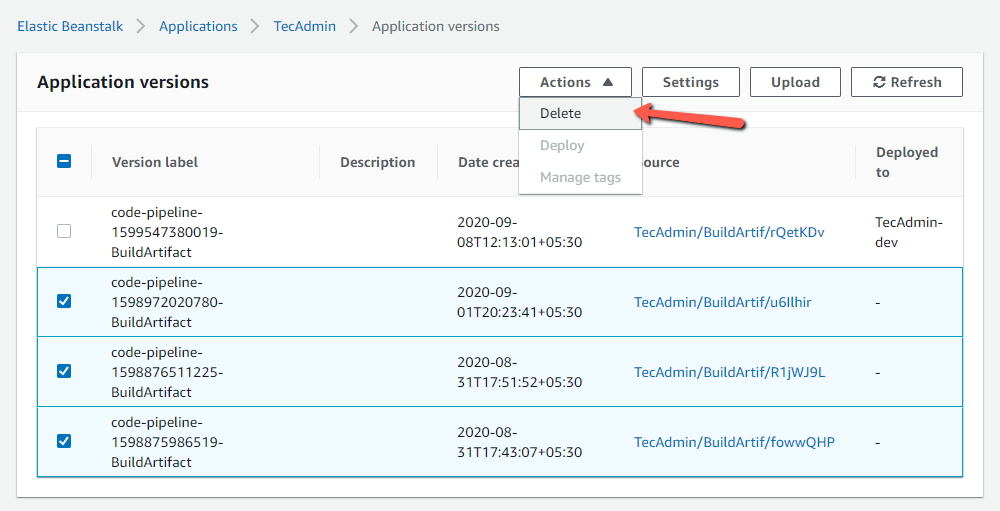The width and height of the screenshot is (1000, 511).
Task: Check the code-pipeline-1599547380019 row checkbox
Action: (64, 231)
